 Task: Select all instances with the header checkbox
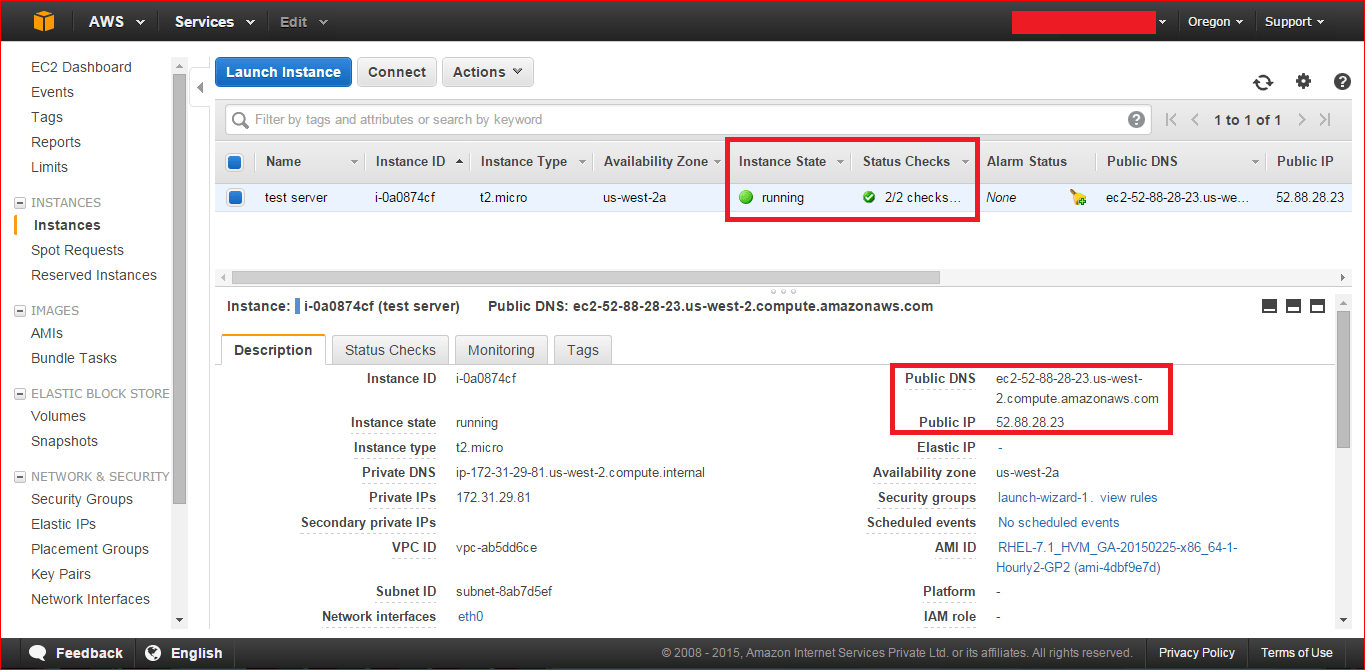click(235, 161)
